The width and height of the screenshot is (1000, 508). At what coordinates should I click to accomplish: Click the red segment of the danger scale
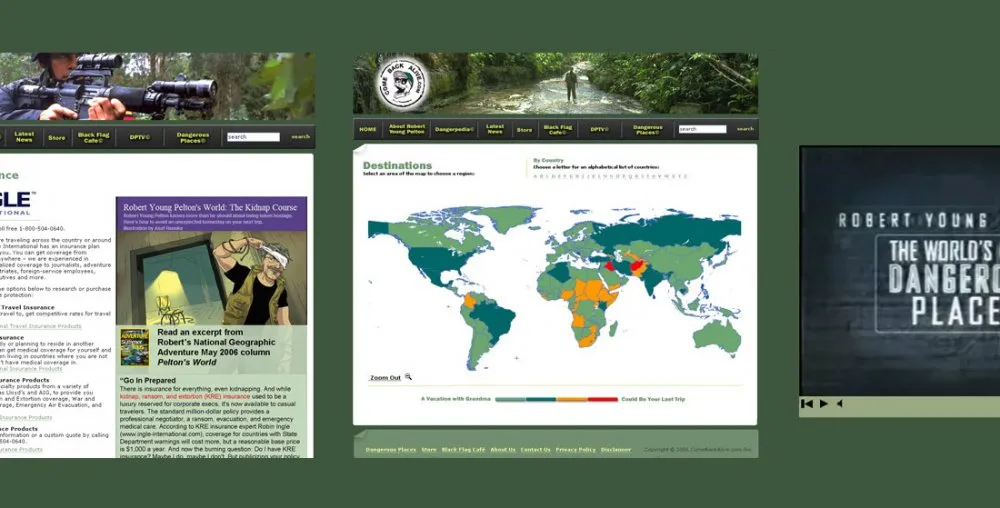pos(602,399)
